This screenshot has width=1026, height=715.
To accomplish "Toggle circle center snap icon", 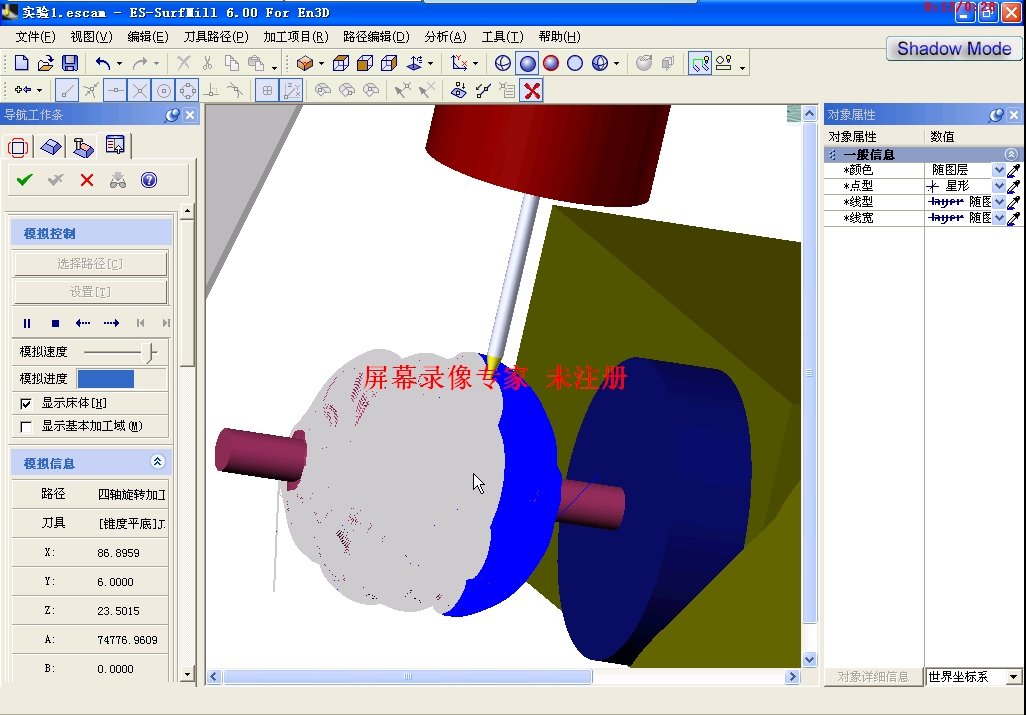I will click(x=164, y=90).
